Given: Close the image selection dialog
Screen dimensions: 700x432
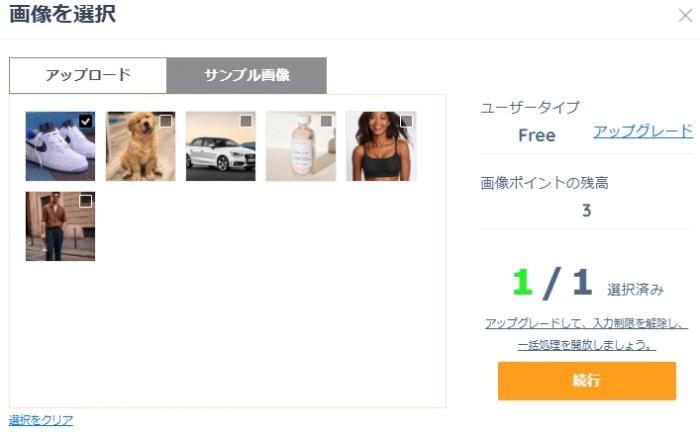Looking at the screenshot, I should (x=685, y=15).
